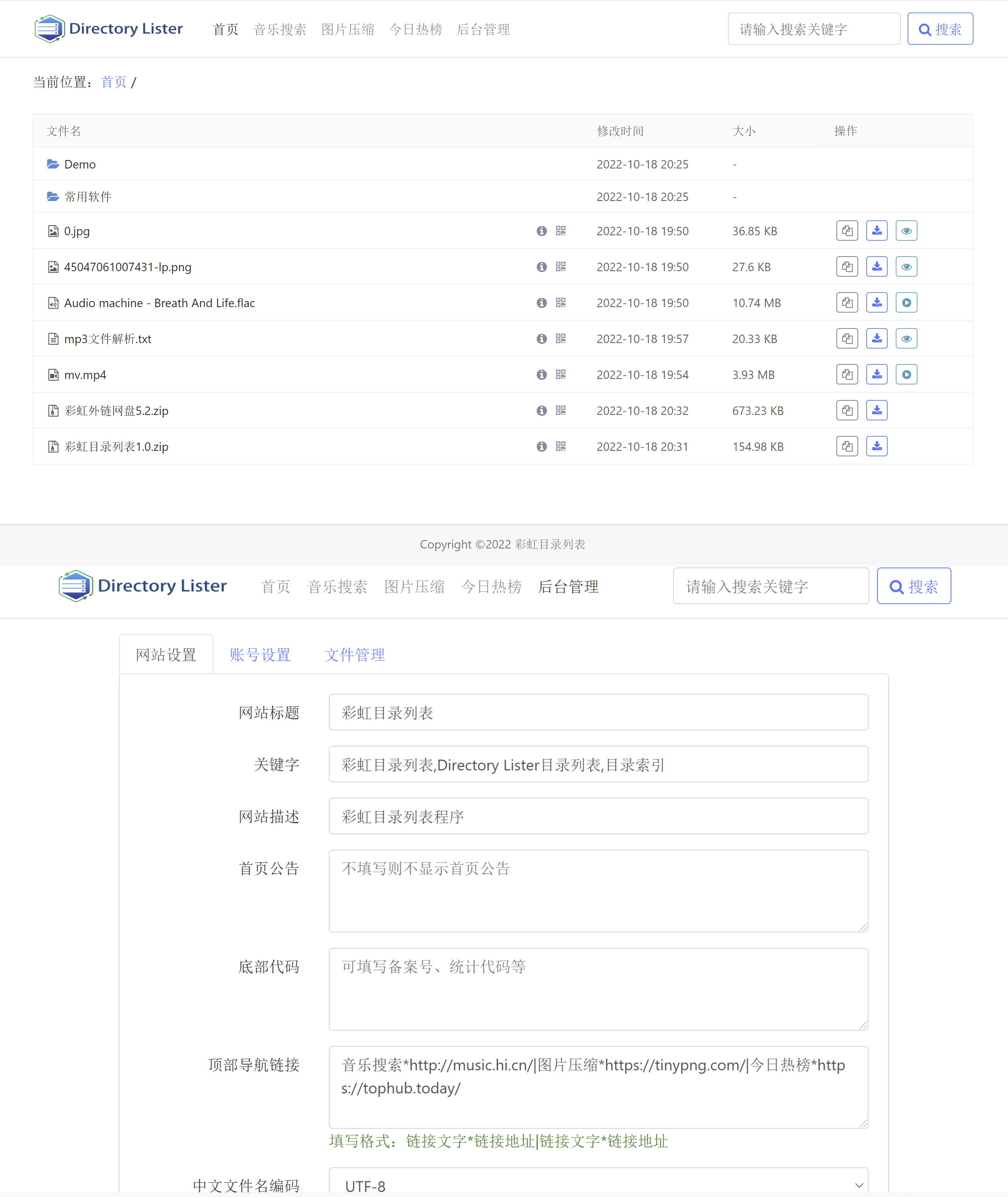Click the 大小 column header
The image size is (1008, 1197).
pos(744,131)
